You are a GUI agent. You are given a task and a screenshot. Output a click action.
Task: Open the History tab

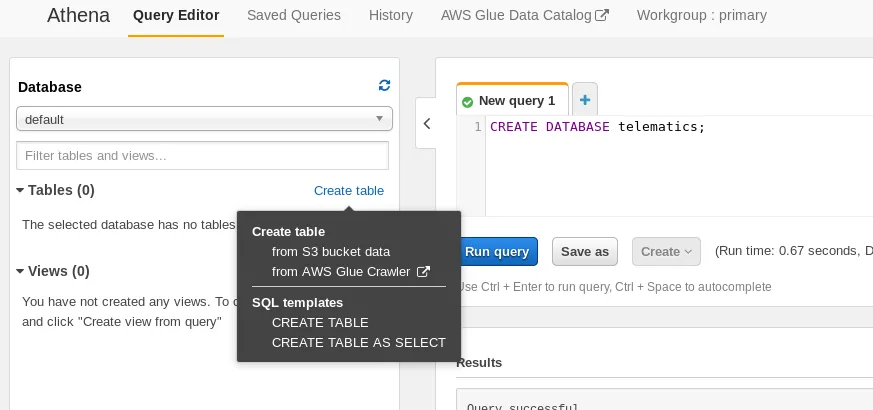[x=390, y=15]
